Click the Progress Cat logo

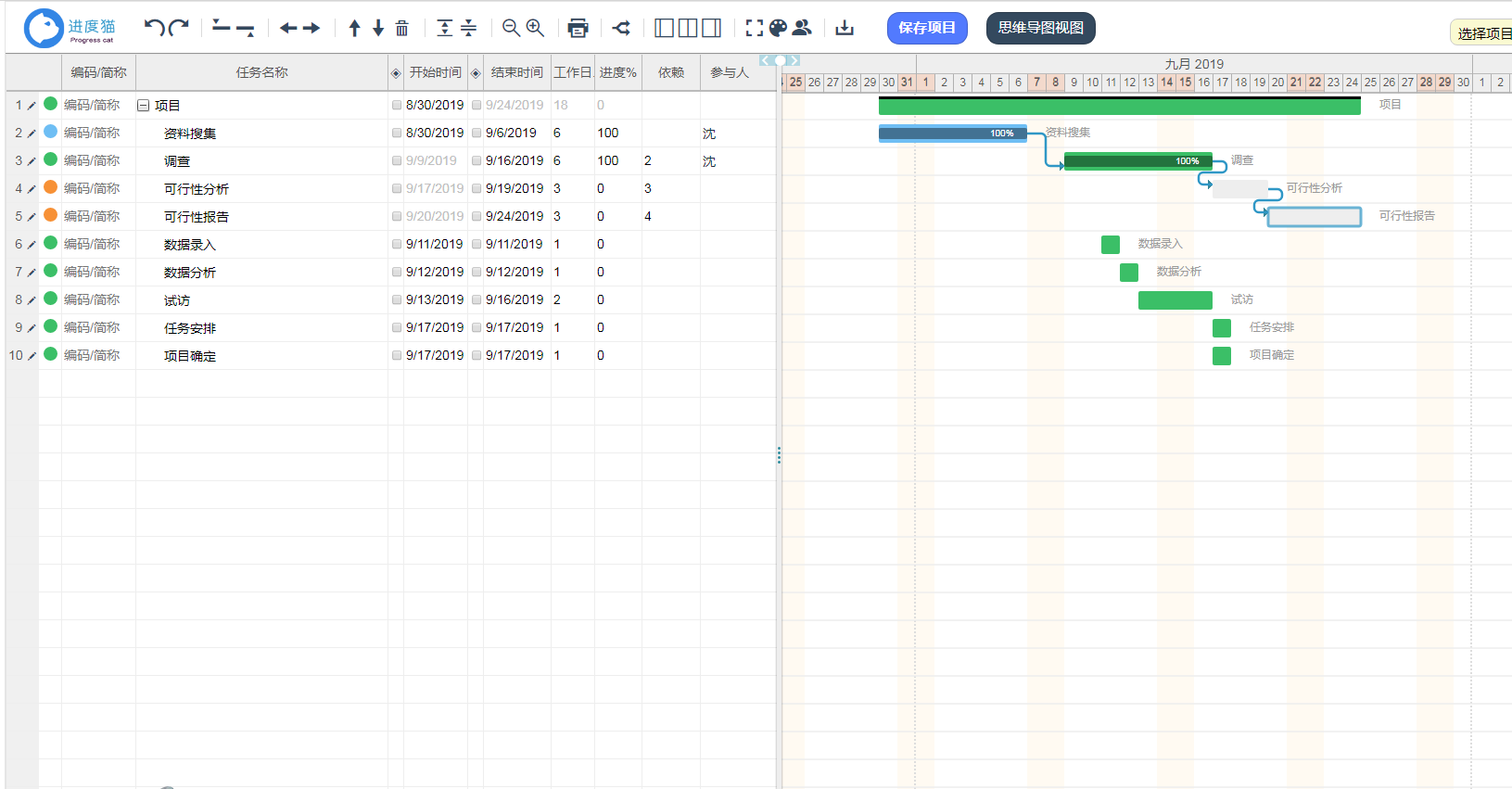pos(70,28)
